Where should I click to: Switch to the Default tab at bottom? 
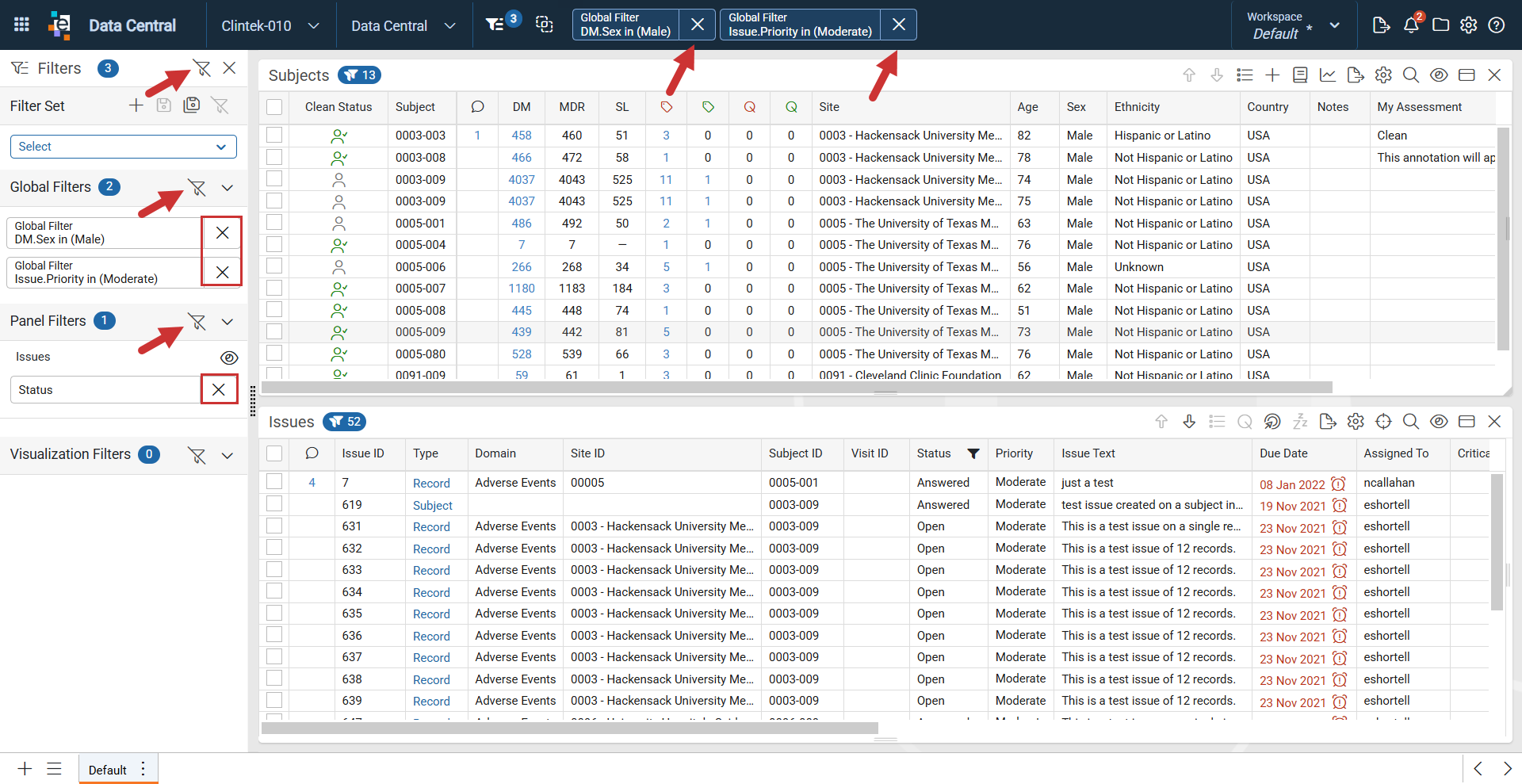(108, 770)
